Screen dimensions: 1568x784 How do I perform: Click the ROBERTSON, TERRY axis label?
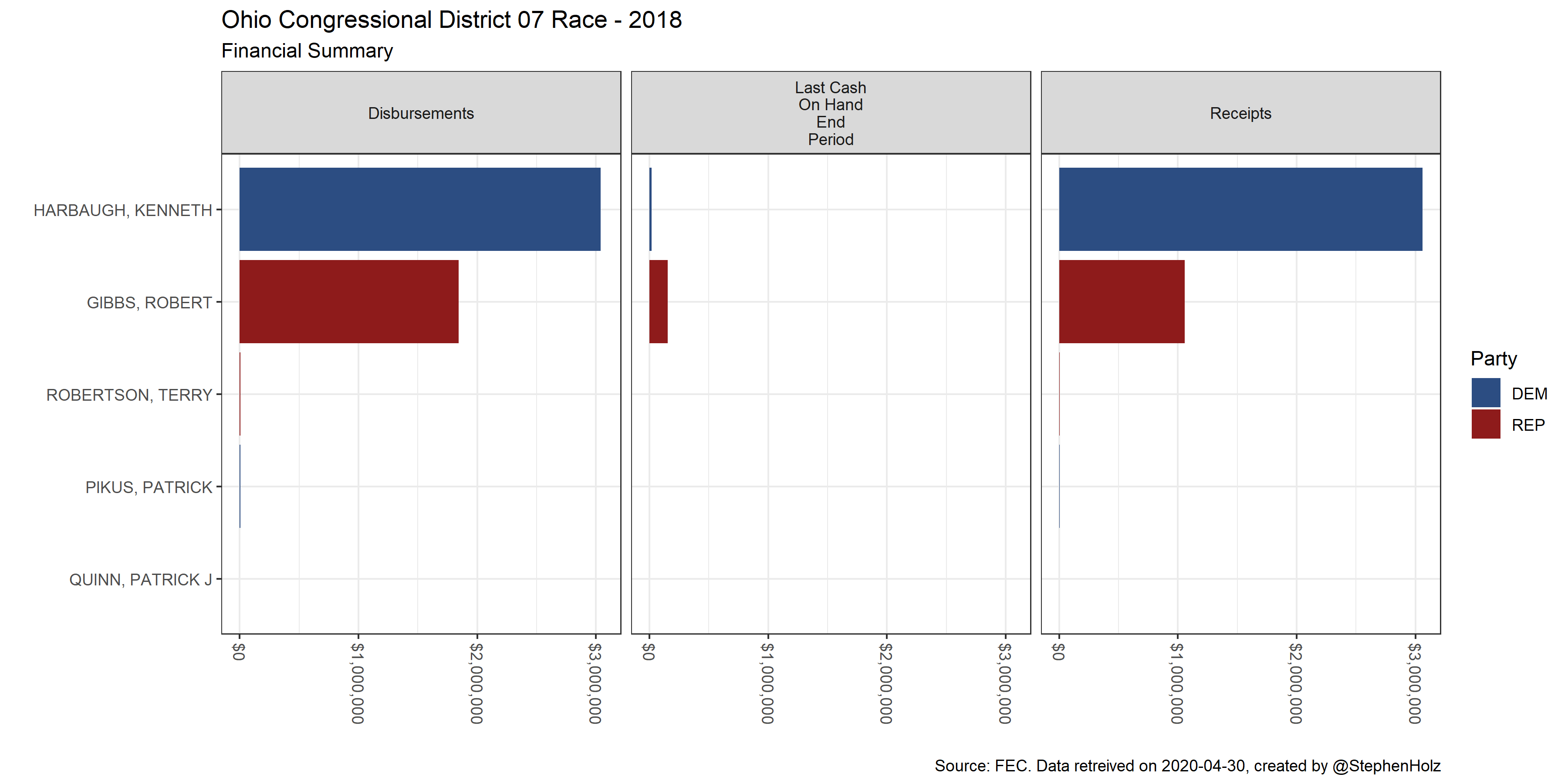(129, 395)
